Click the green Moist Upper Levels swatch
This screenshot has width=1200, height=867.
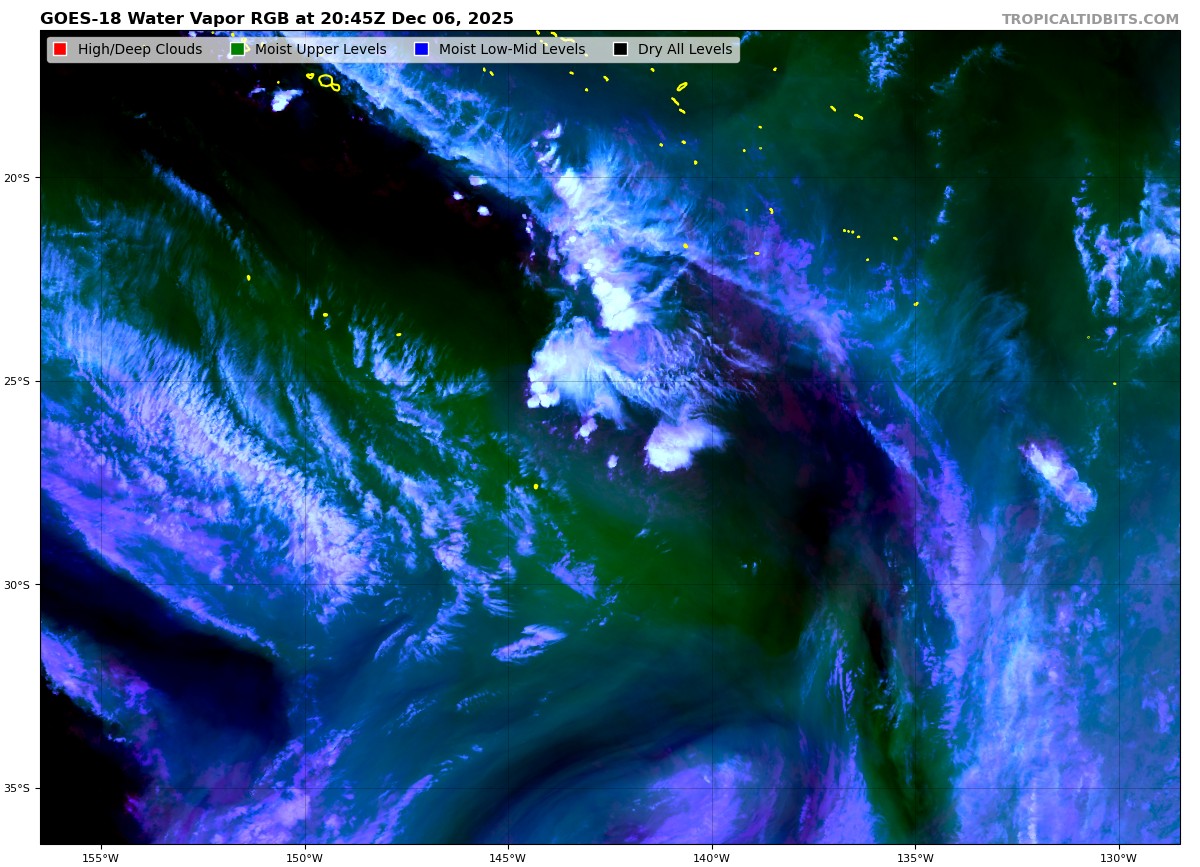[237, 50]
